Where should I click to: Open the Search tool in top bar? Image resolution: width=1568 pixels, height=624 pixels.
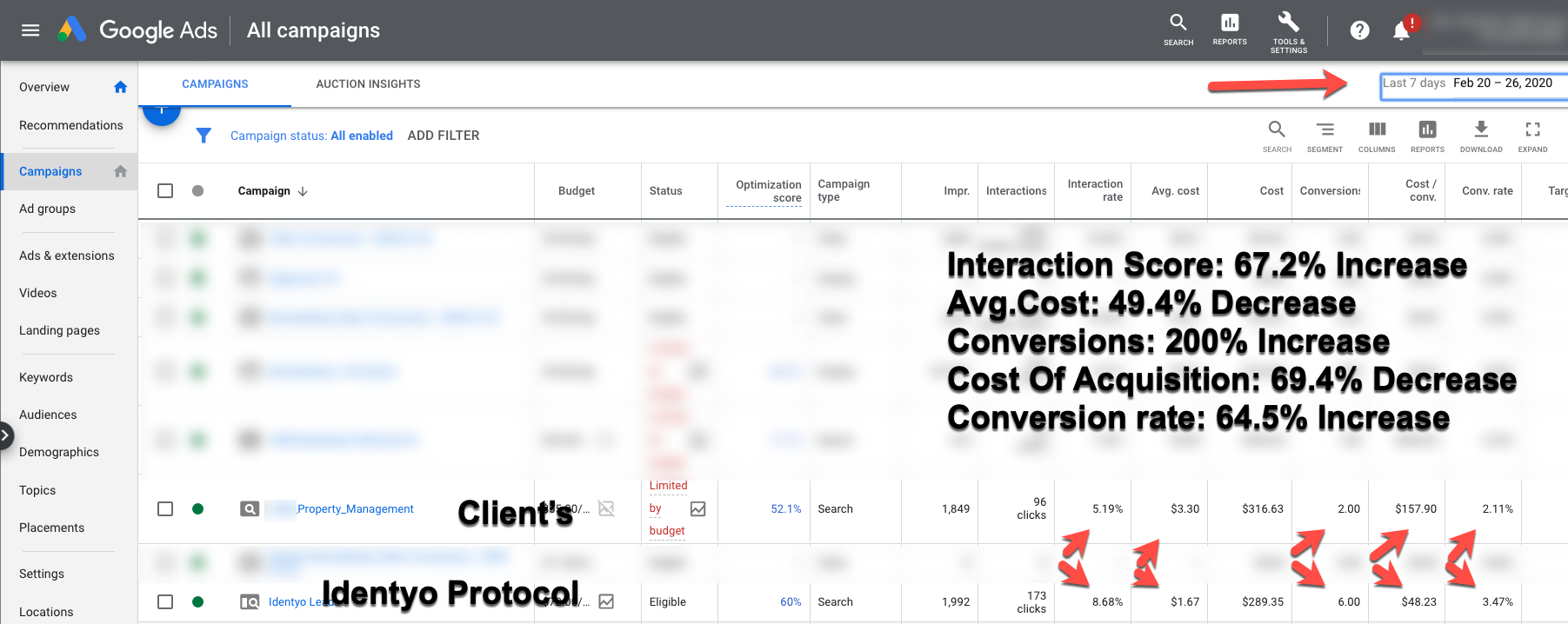coord(1178,30)
